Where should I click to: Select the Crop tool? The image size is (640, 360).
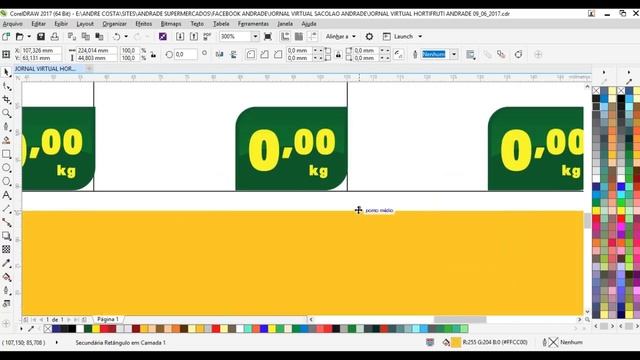point(7,100)
